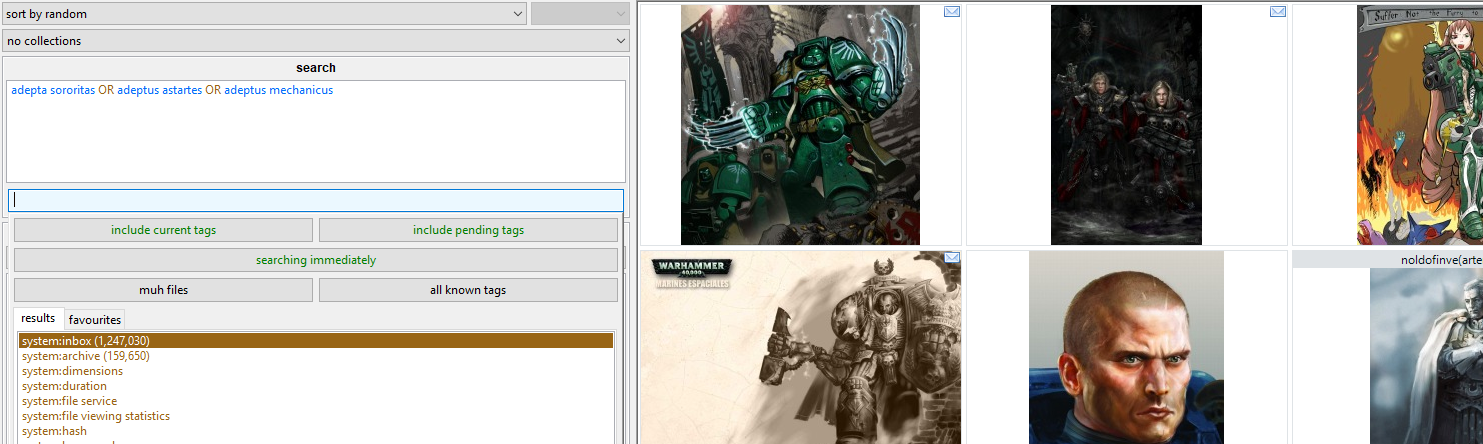Image resolution: width=1483 pixels, height=444 pixels.
Task: Select the bald marine face thumbnail
Action: coord(1126,347)
